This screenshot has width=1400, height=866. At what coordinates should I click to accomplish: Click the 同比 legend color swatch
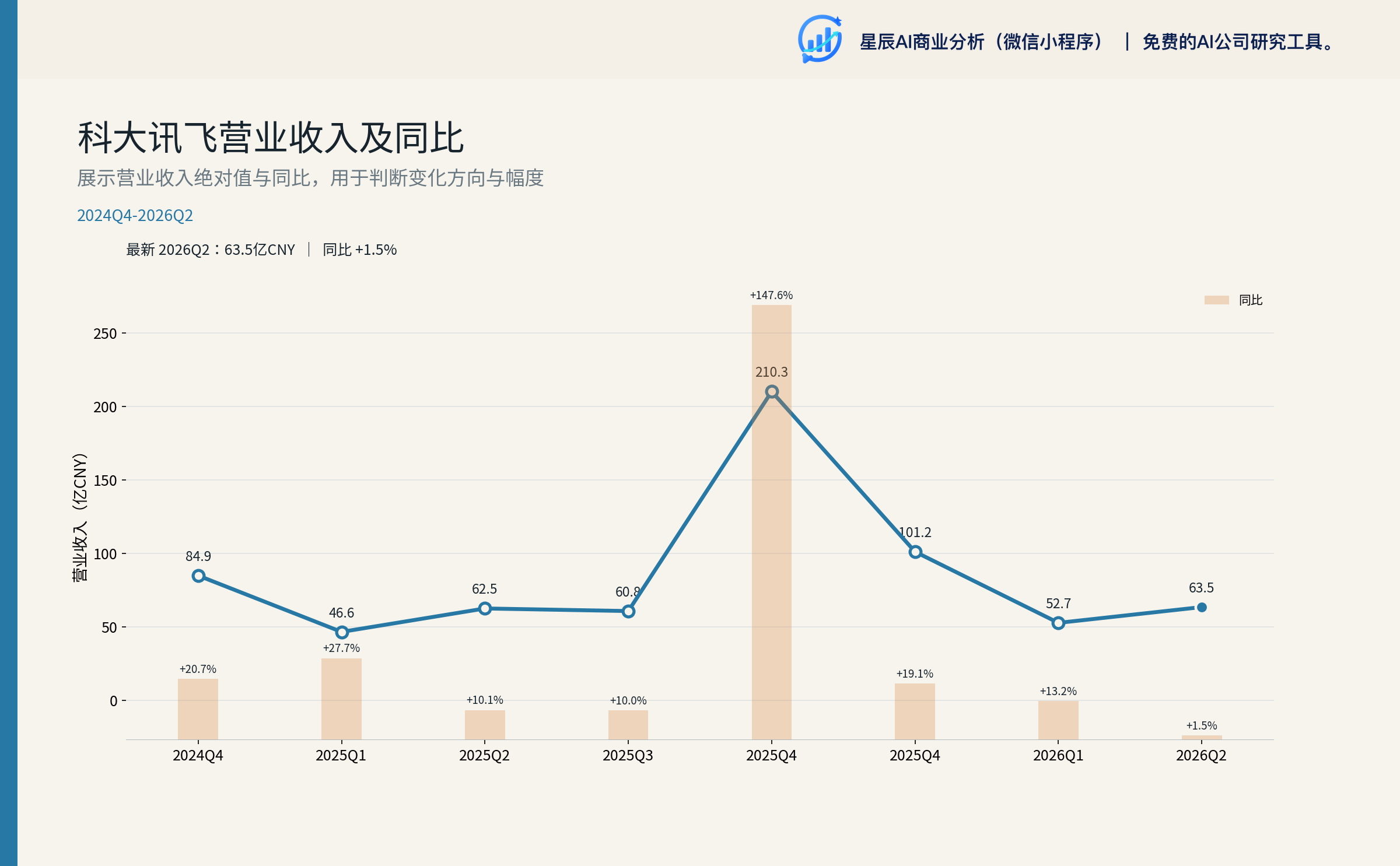point(1216,300)
